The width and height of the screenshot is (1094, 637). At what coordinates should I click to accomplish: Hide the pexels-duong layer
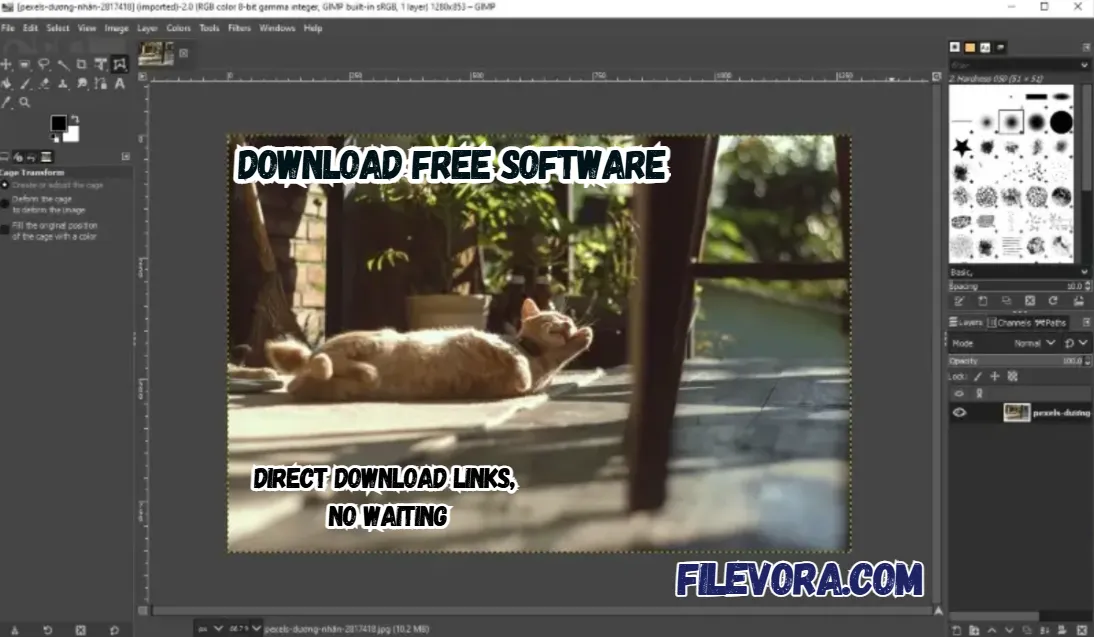coord(959,412)
